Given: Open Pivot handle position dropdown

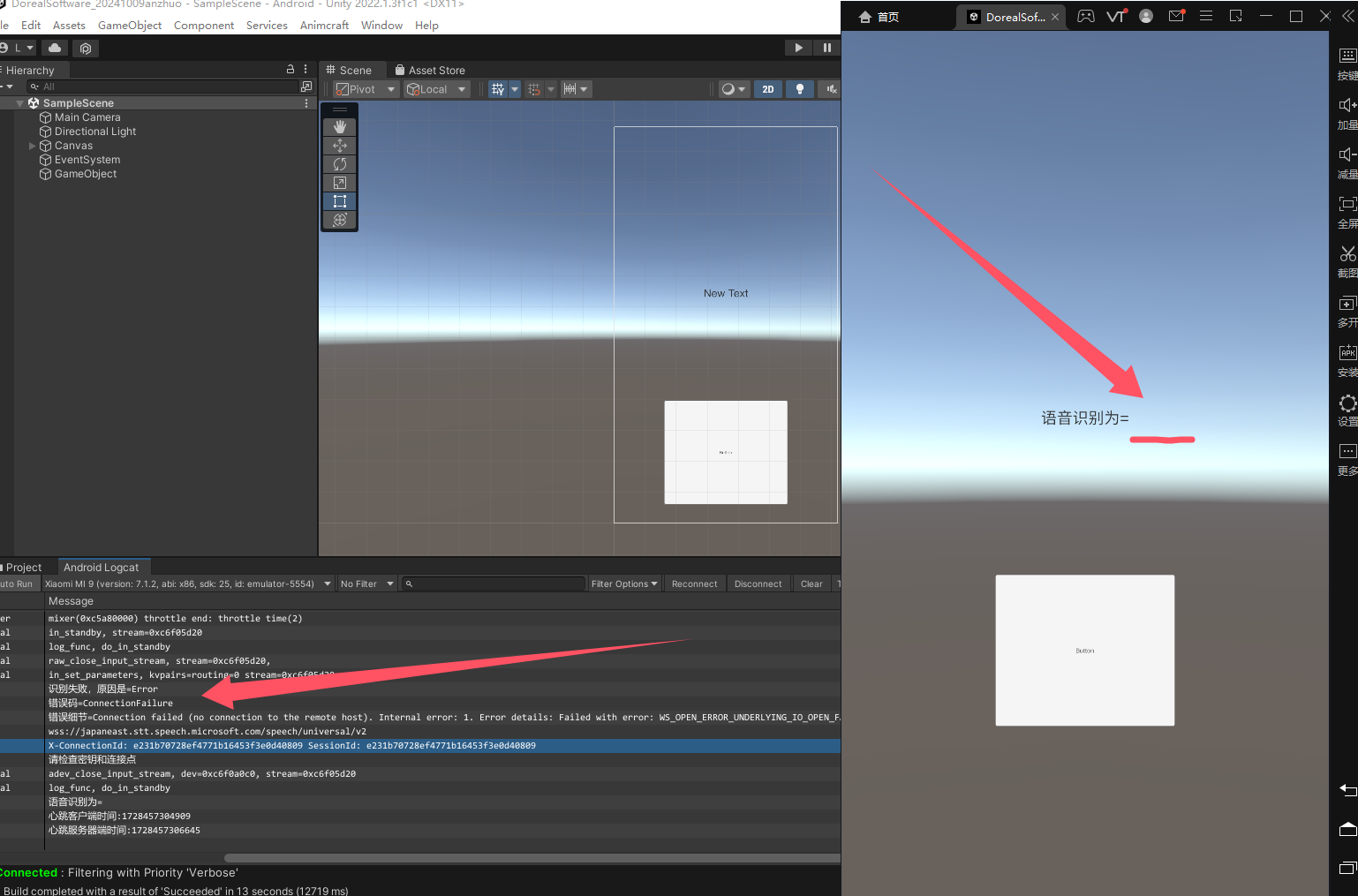Looking at the screenshot, I should pyautogui.click(x=366, y=89).
